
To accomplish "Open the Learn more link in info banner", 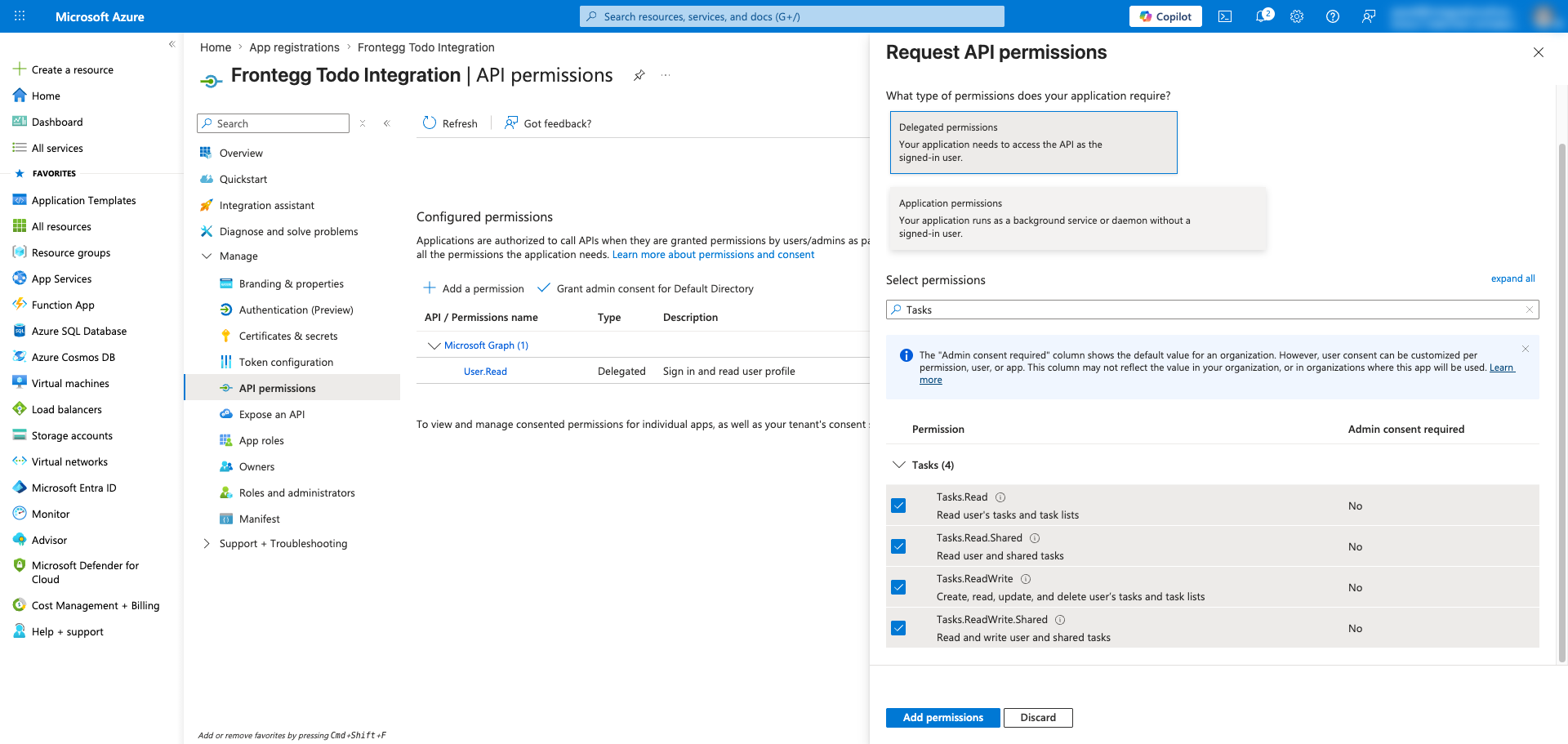I will [1501, 368].
